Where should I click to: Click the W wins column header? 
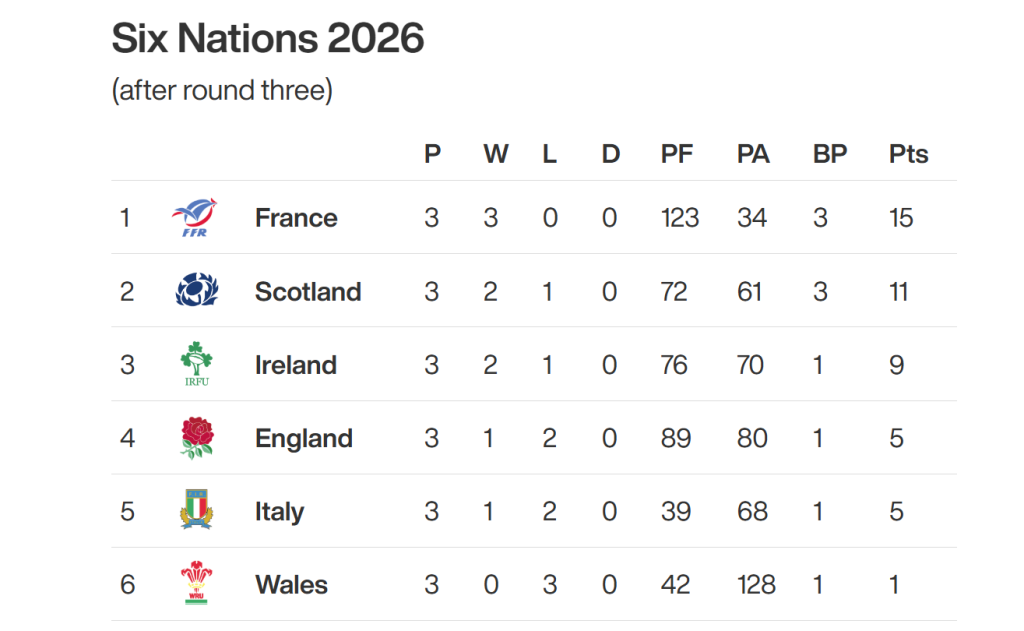pyautogui.click(x=495, y=154)
